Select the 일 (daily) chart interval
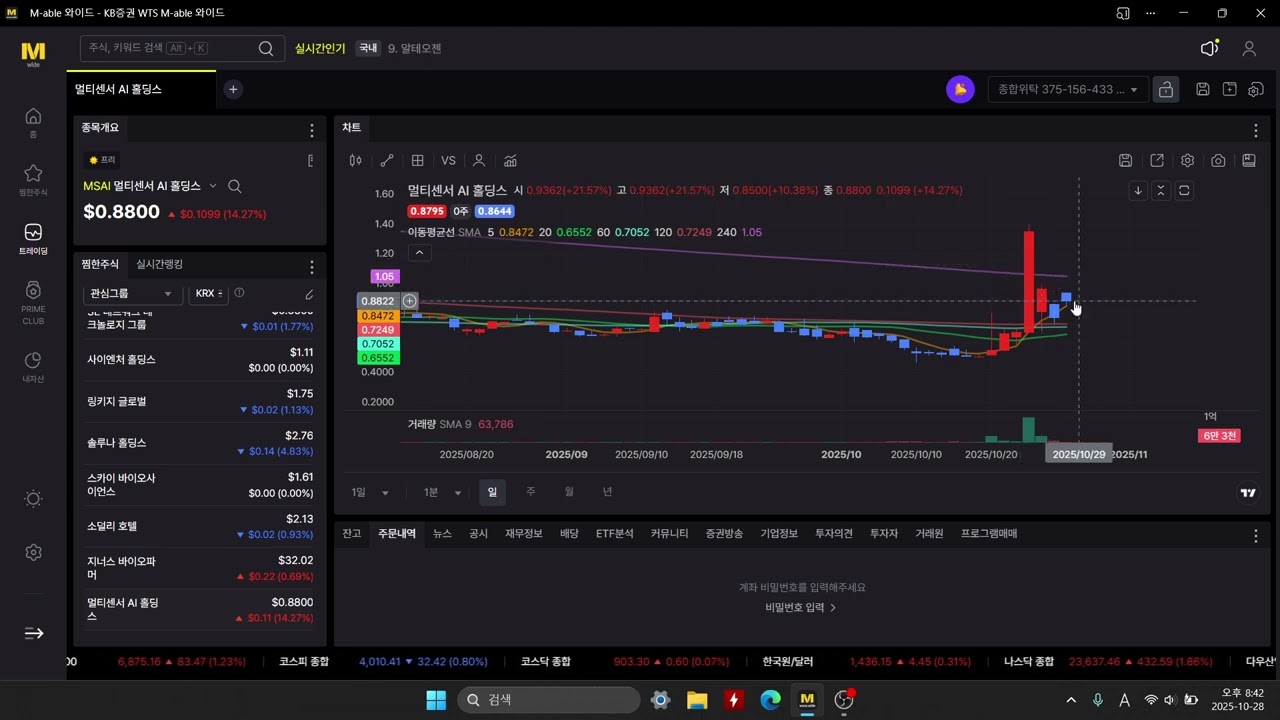The image size is (1280, 720). pyautogui.click(x=492, y=492)
